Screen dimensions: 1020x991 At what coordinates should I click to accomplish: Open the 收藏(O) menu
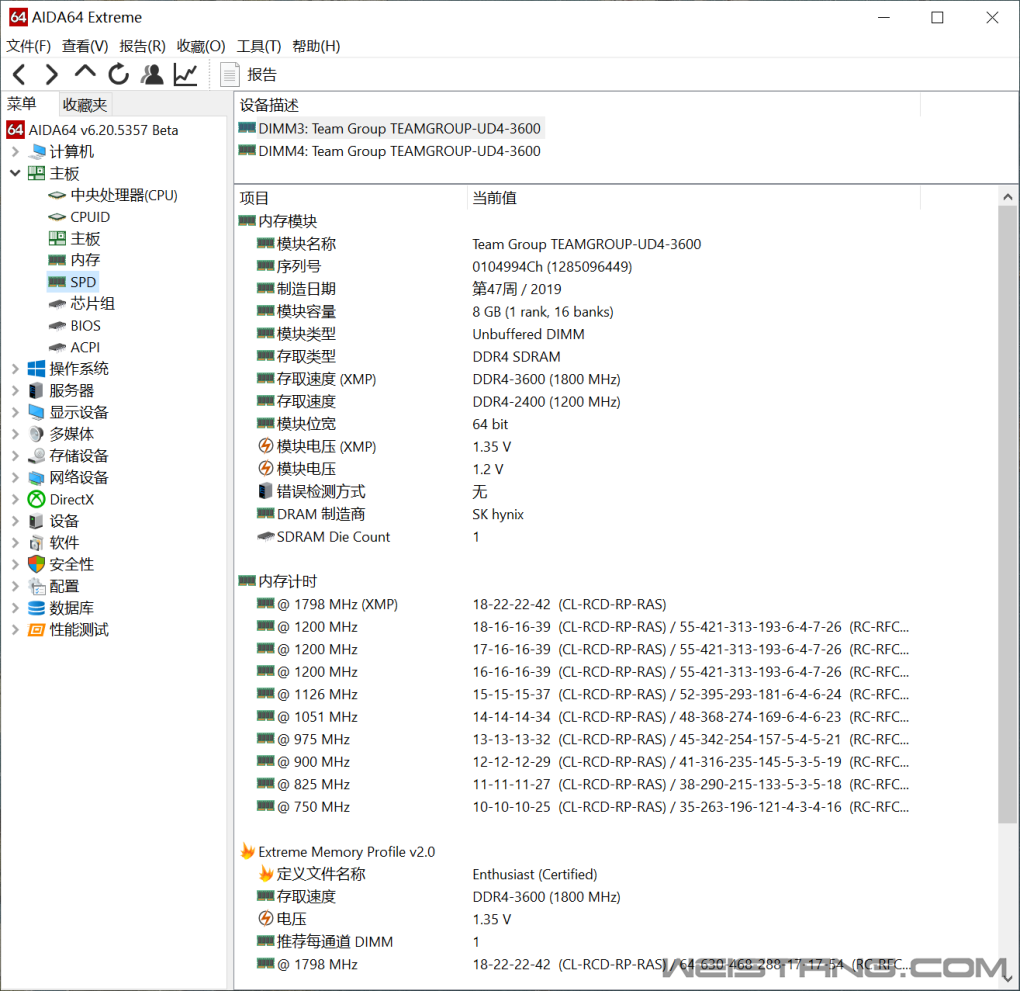[201, 46]
